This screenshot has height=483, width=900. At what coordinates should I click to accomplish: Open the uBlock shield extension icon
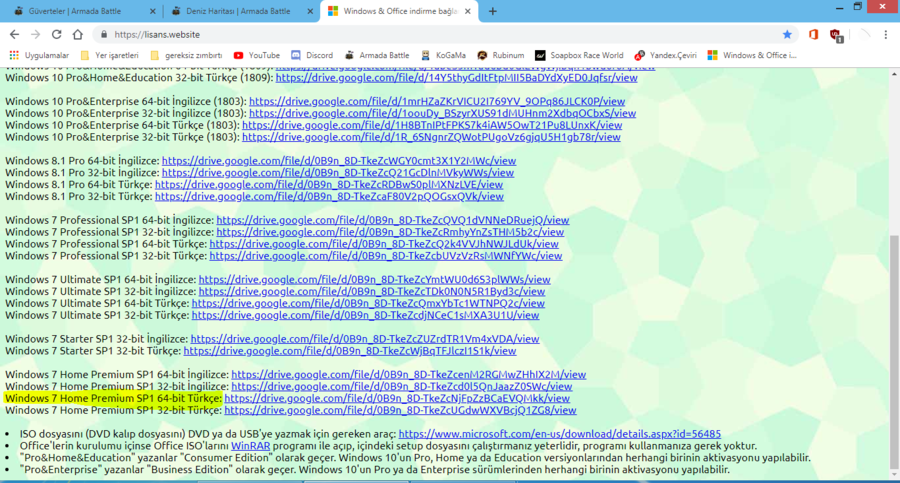[x=836, y=36]
